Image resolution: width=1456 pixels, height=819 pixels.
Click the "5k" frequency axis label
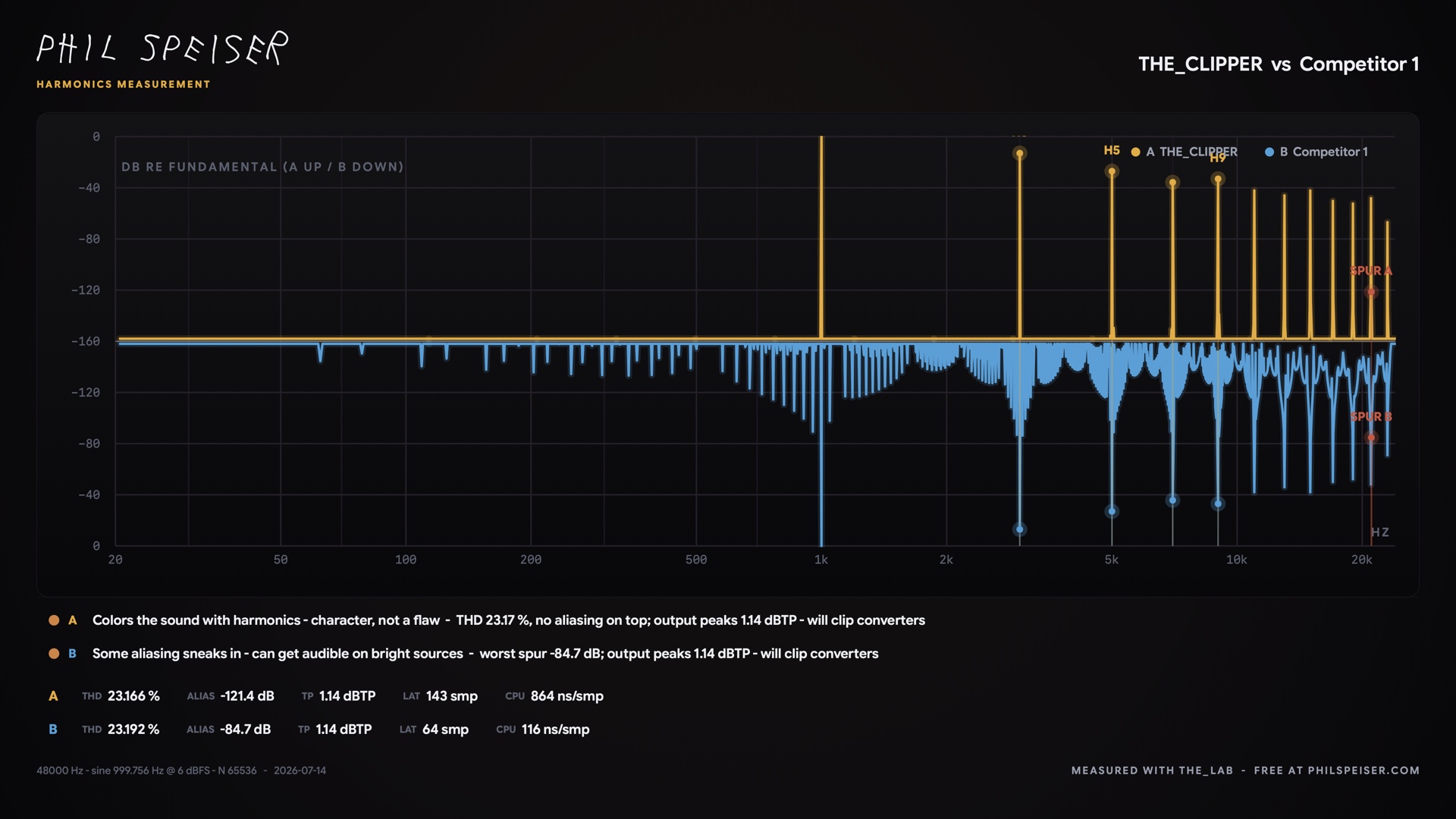[1112, 560]
